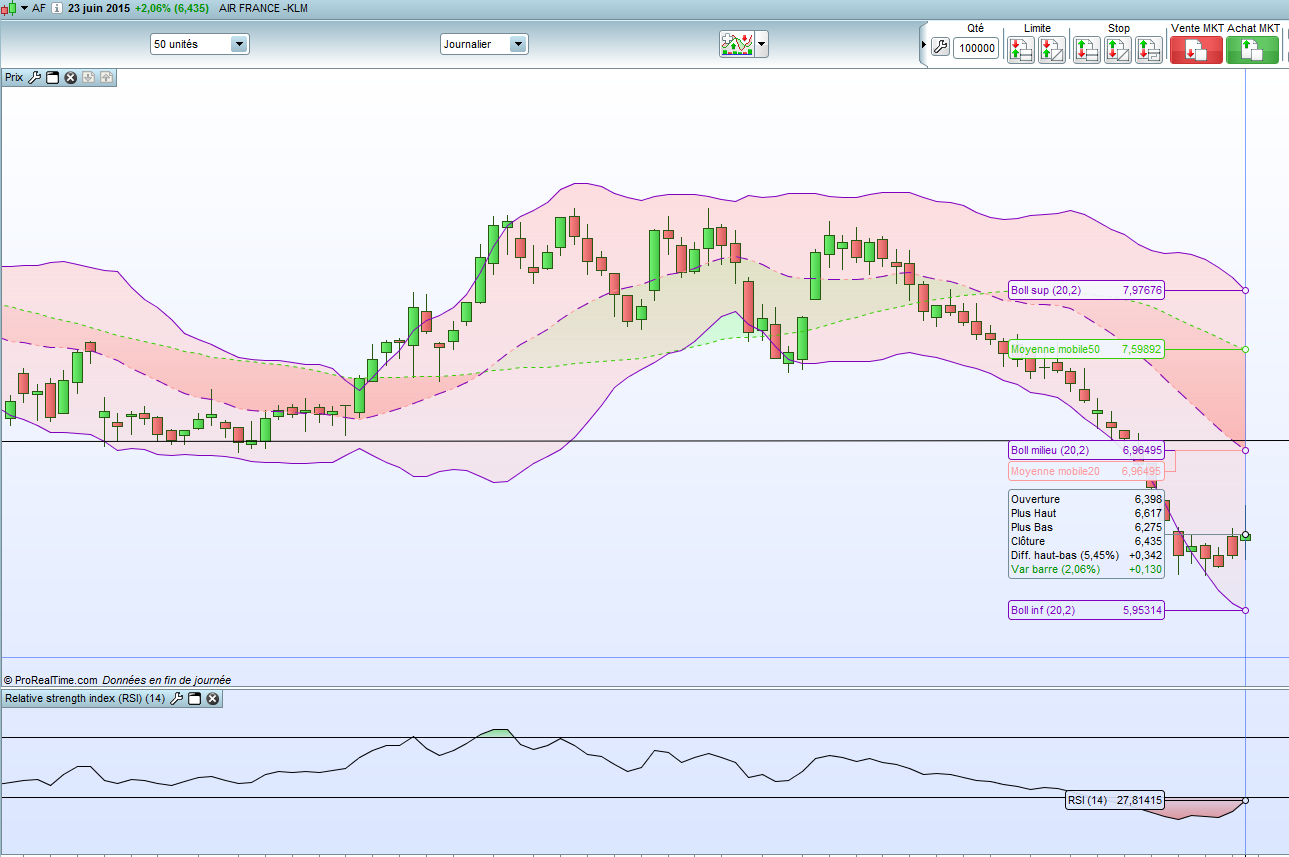
Task: Close the RSI indicator panel
Action: pos(212,699)
